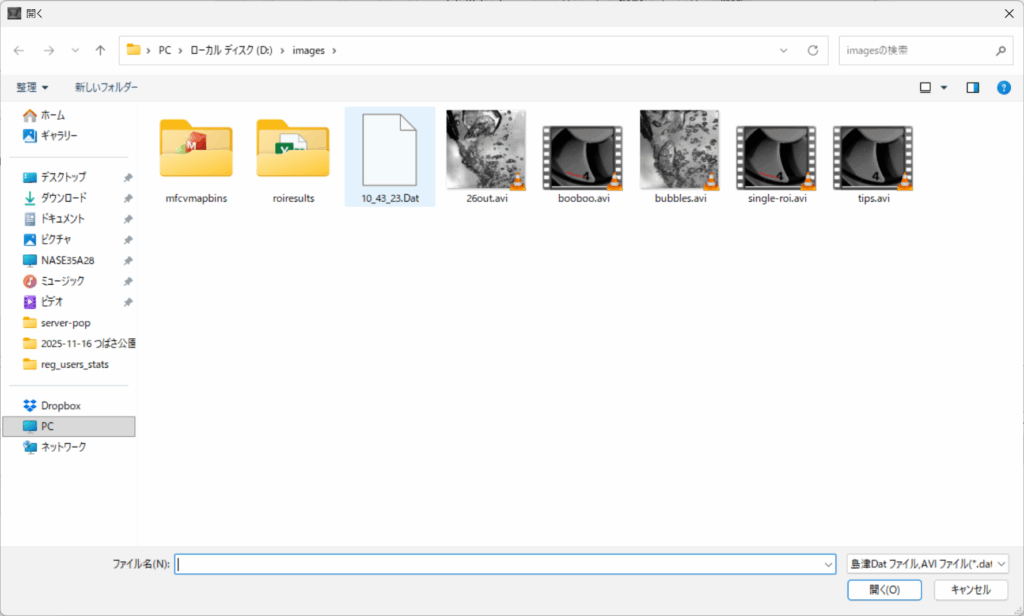Image resolution: width=1024 pixels, height=616 pixels.
Task: Click the Up one level arrow
Action: pos(100,50)
